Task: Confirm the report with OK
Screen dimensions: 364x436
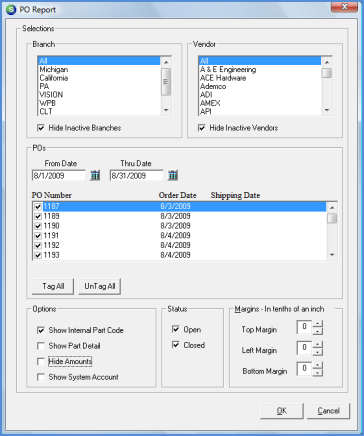Action: (x=282, y=411)
